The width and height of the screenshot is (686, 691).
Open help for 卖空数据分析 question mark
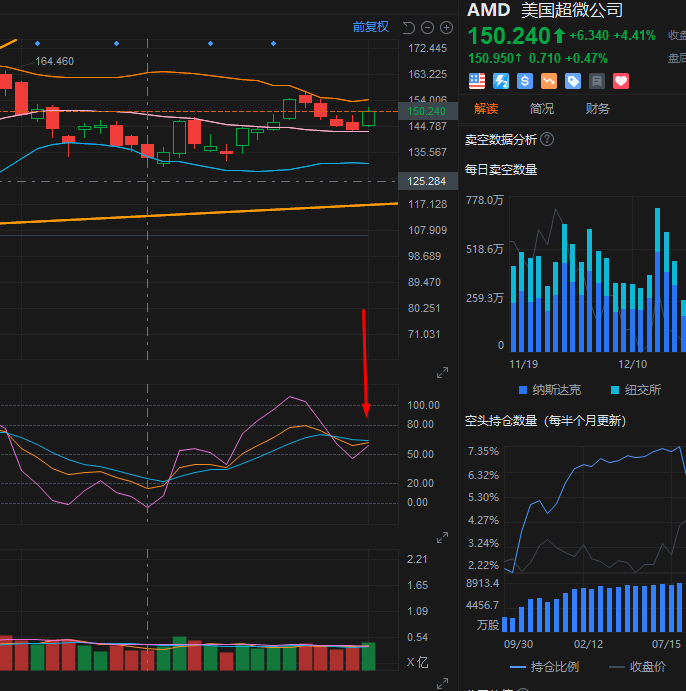click(547, 140)
